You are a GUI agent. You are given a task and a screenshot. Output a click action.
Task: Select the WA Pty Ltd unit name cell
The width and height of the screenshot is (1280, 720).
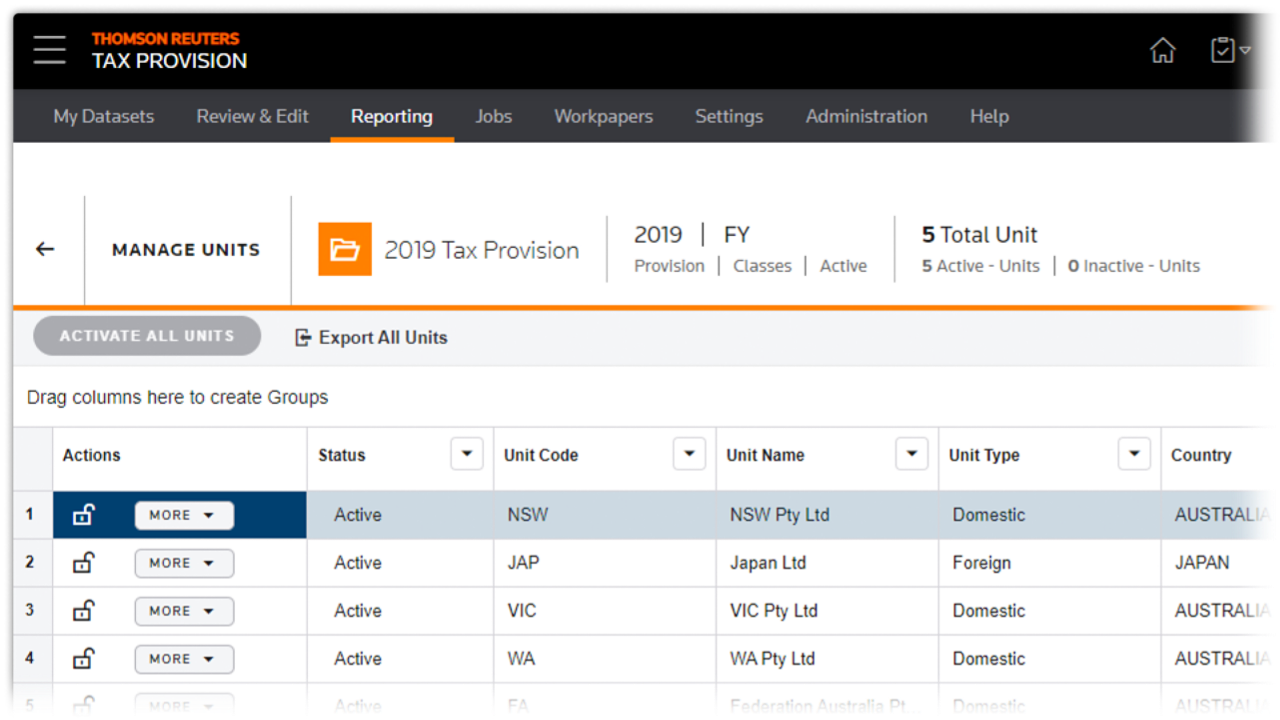coord(772,659)
